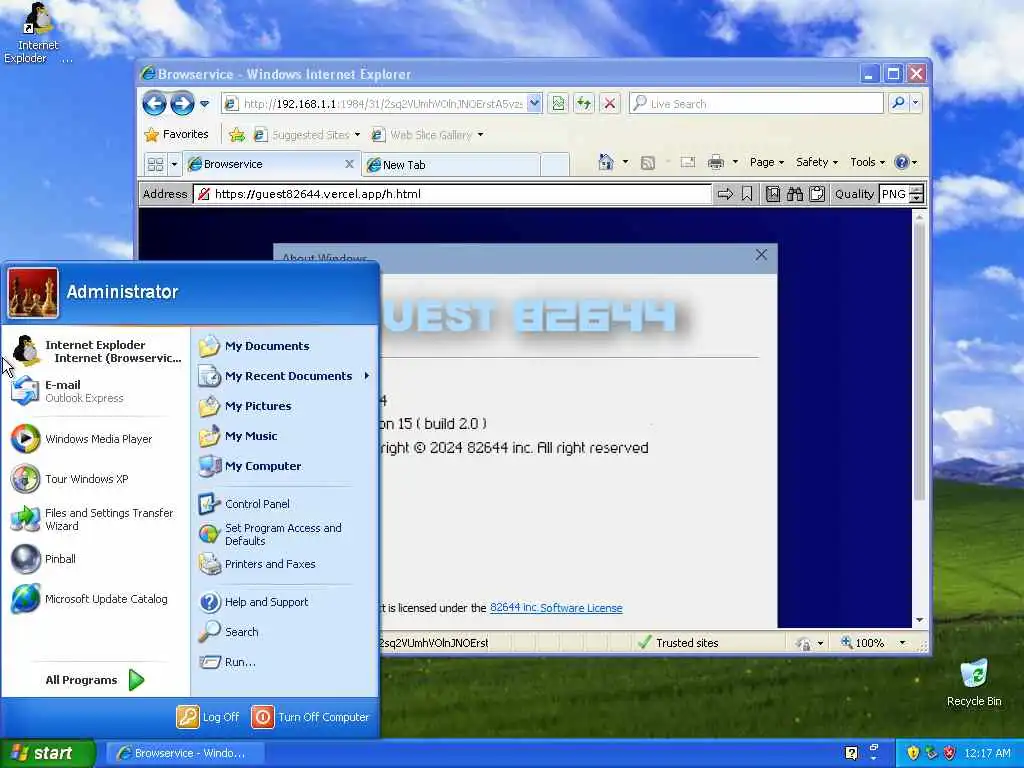
Task: Click the Read Mail icon
Action: coord(688,162)
